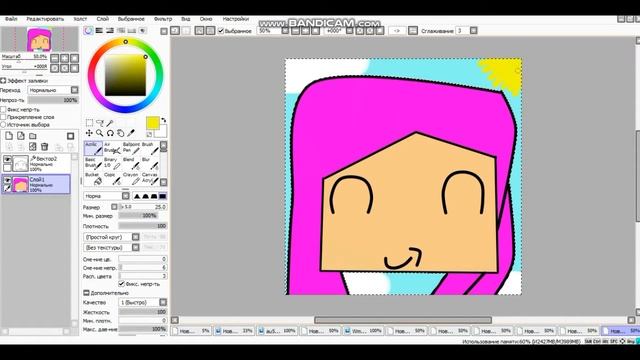Select the magic wand tool

[x=110, y=122]
